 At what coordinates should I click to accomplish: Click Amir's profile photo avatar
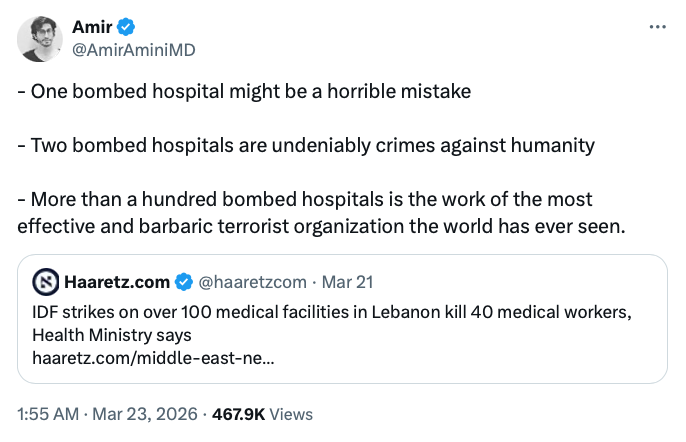click(x=41, y=37)
